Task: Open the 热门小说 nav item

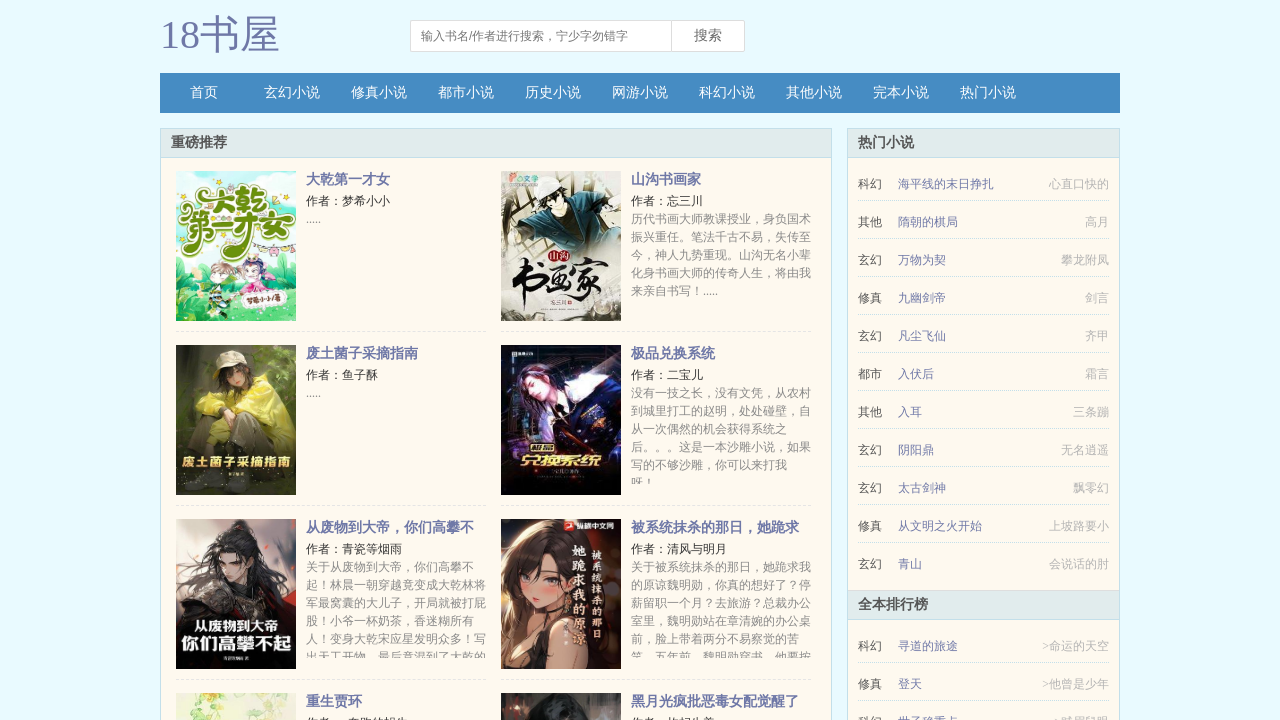Action: click(988, 93)
